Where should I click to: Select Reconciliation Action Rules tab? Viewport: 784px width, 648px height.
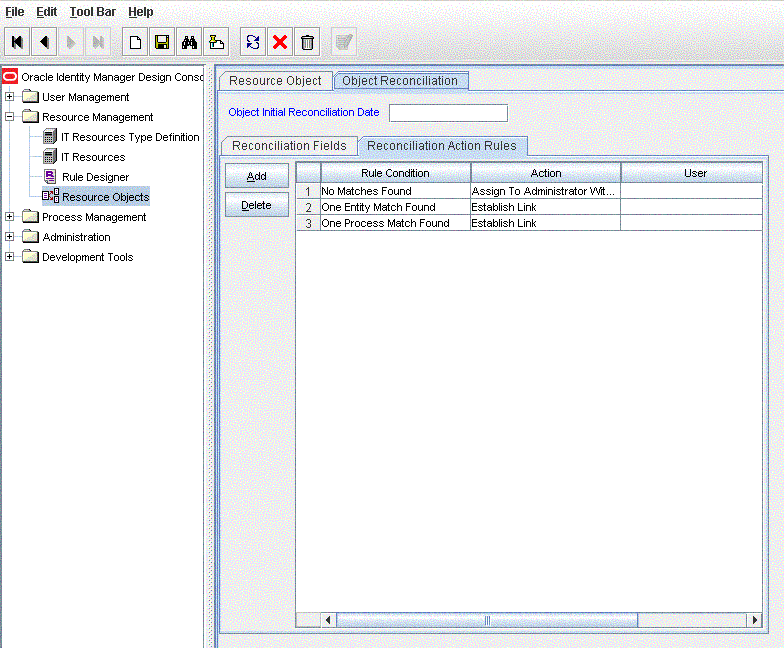click(442, 146)
